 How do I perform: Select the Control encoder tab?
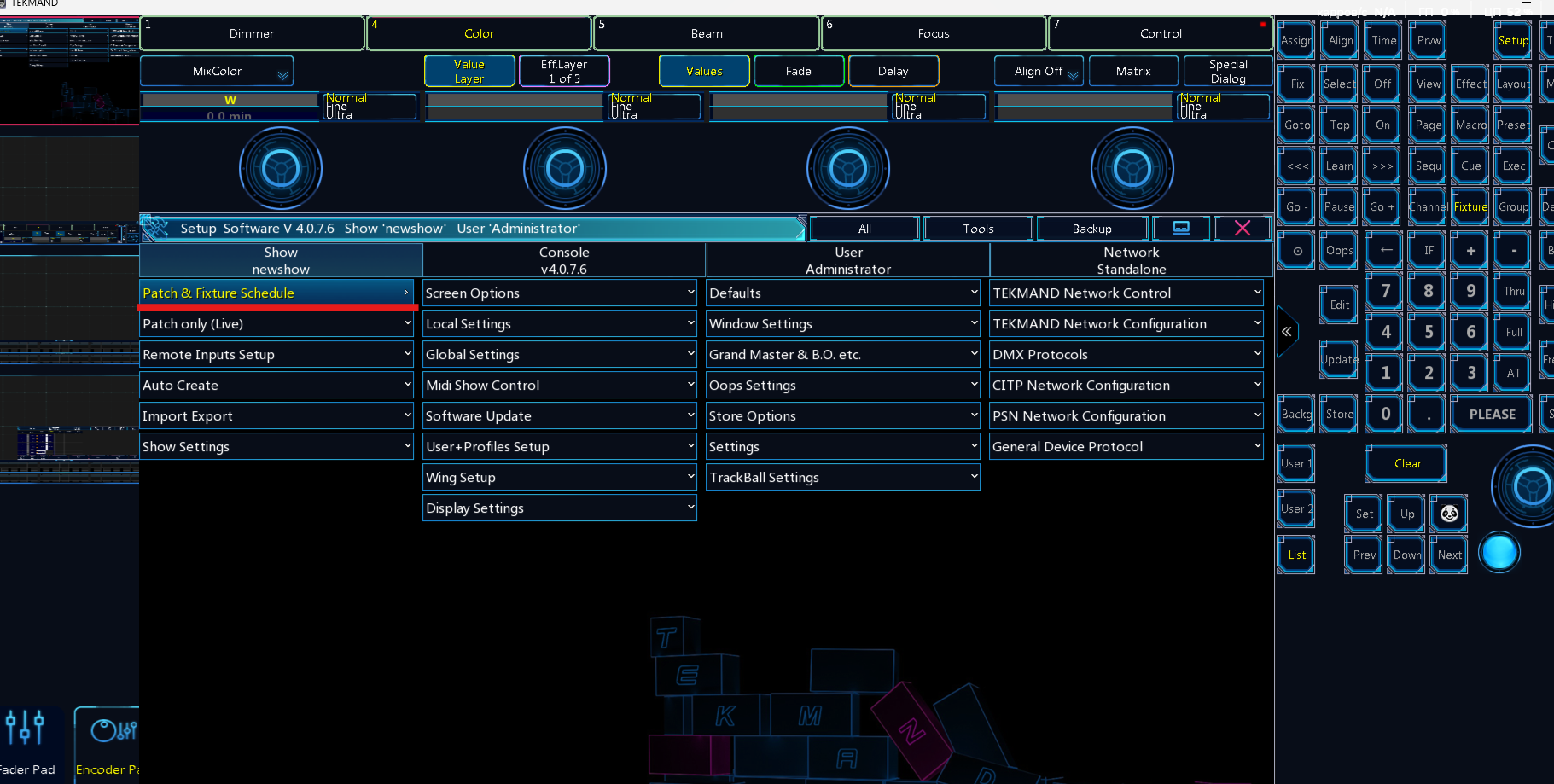tap(1161, 33)
